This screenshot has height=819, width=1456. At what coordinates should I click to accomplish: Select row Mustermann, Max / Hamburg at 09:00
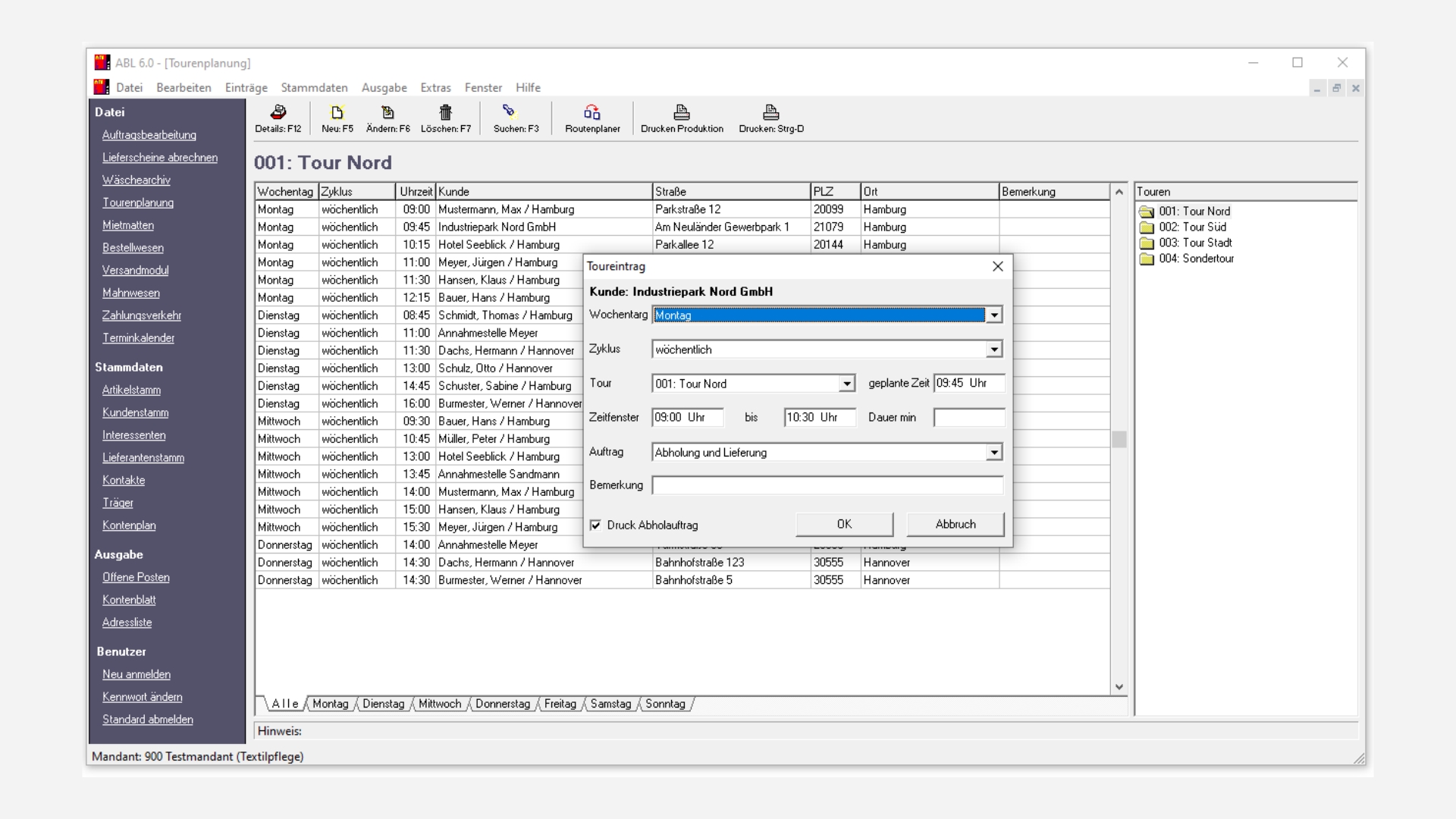point(682,209)
